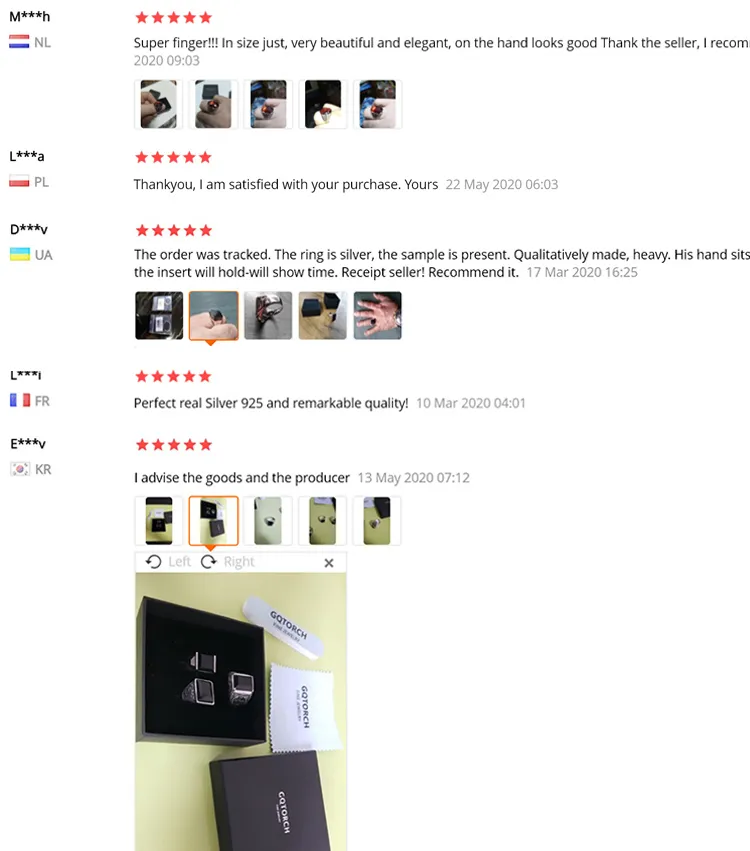The width and height of the screenshot is (750, 851).
Task: Open hand wearing ring photo by D***v
Action: click(x=378, y=315)
